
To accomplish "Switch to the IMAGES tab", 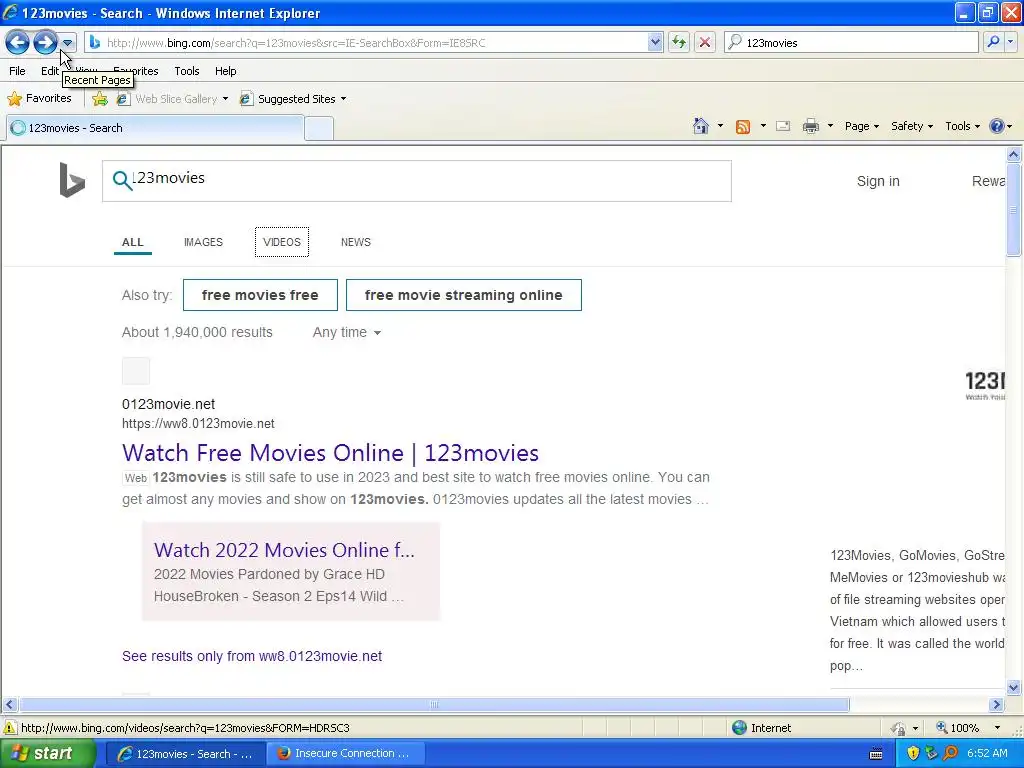I will (x=203, y=242).
